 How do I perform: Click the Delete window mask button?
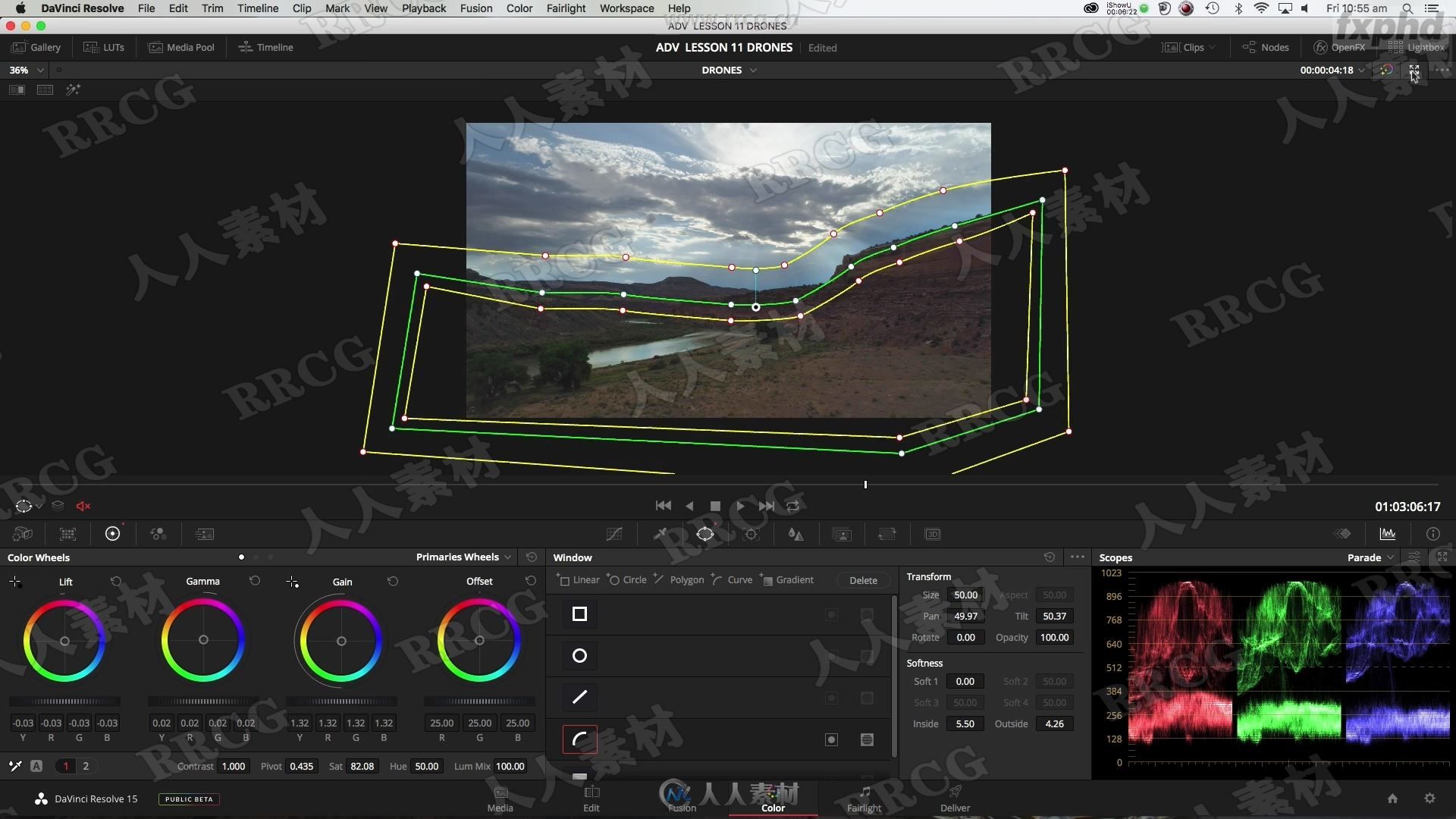click(862, 579)
